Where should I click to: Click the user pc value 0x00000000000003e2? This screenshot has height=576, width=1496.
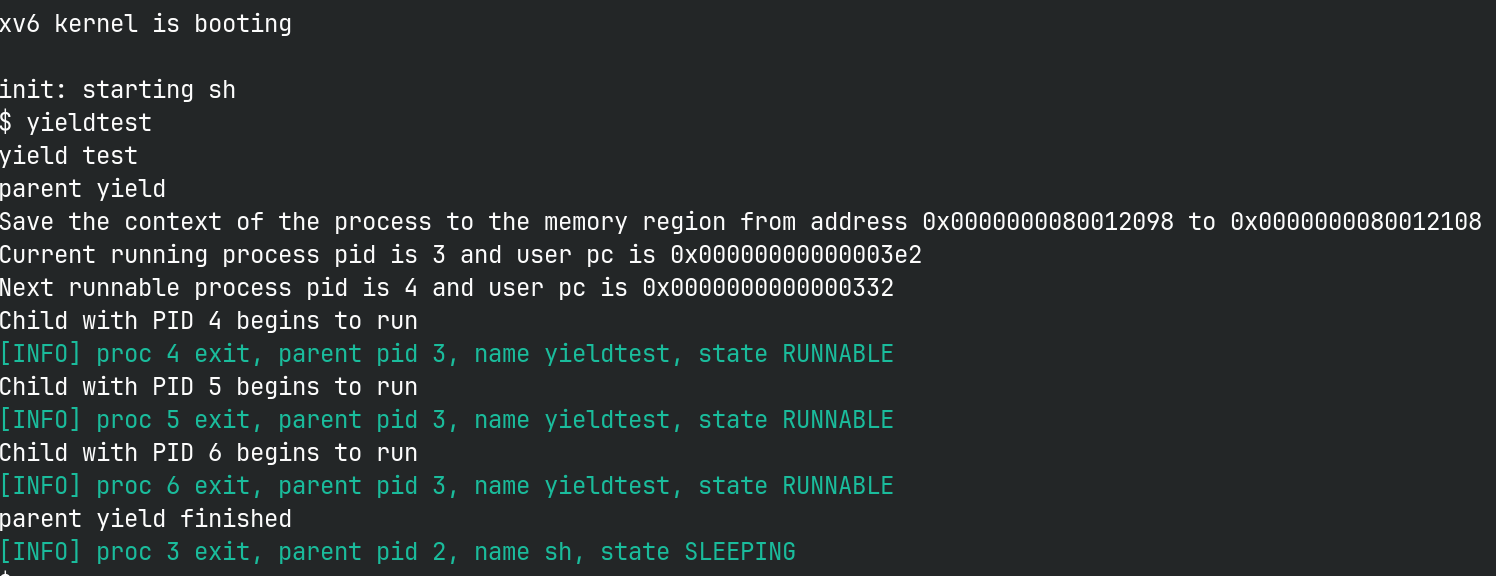click(782, 255)
